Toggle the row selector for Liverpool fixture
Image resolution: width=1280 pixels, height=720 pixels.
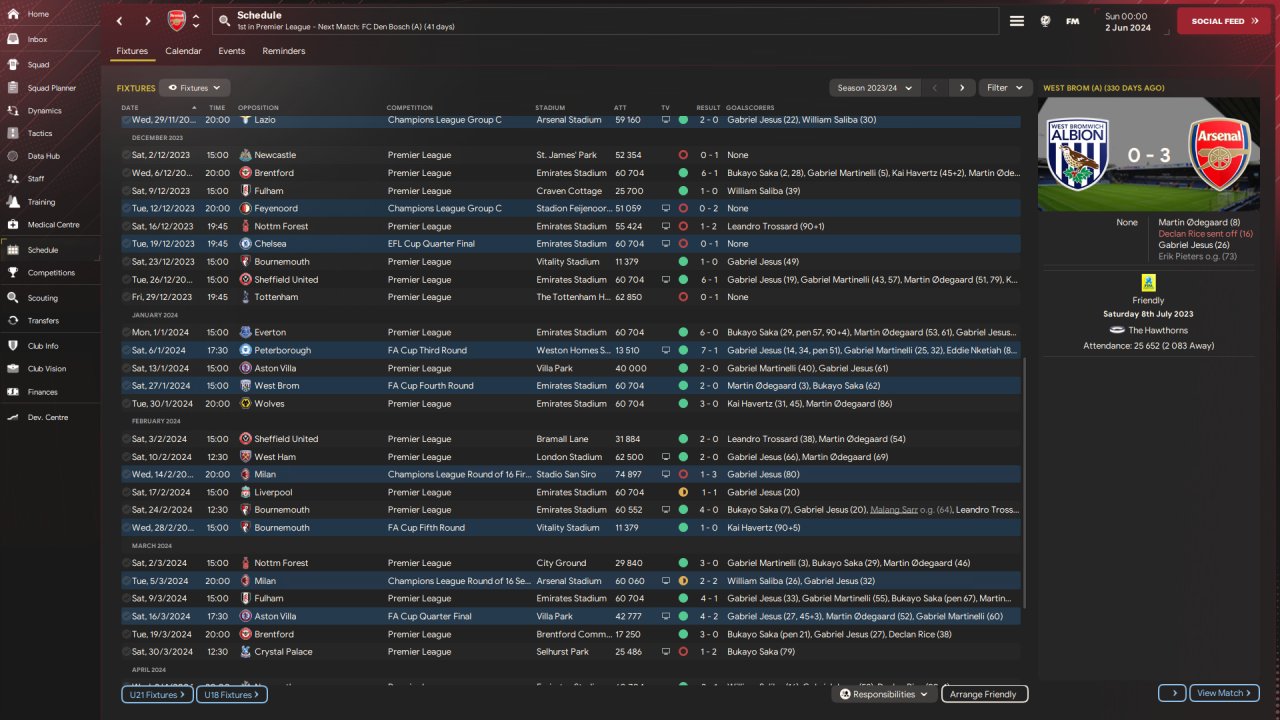[x=126, y=493]
